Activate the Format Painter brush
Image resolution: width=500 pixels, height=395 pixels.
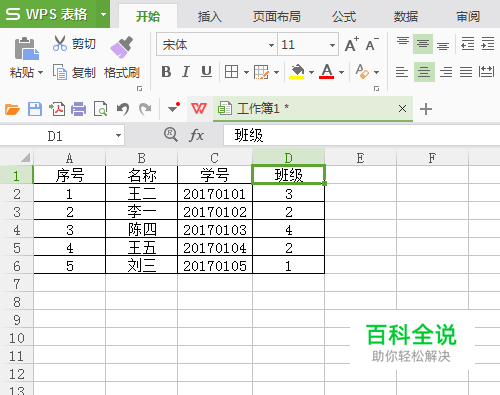pos(122,48)
